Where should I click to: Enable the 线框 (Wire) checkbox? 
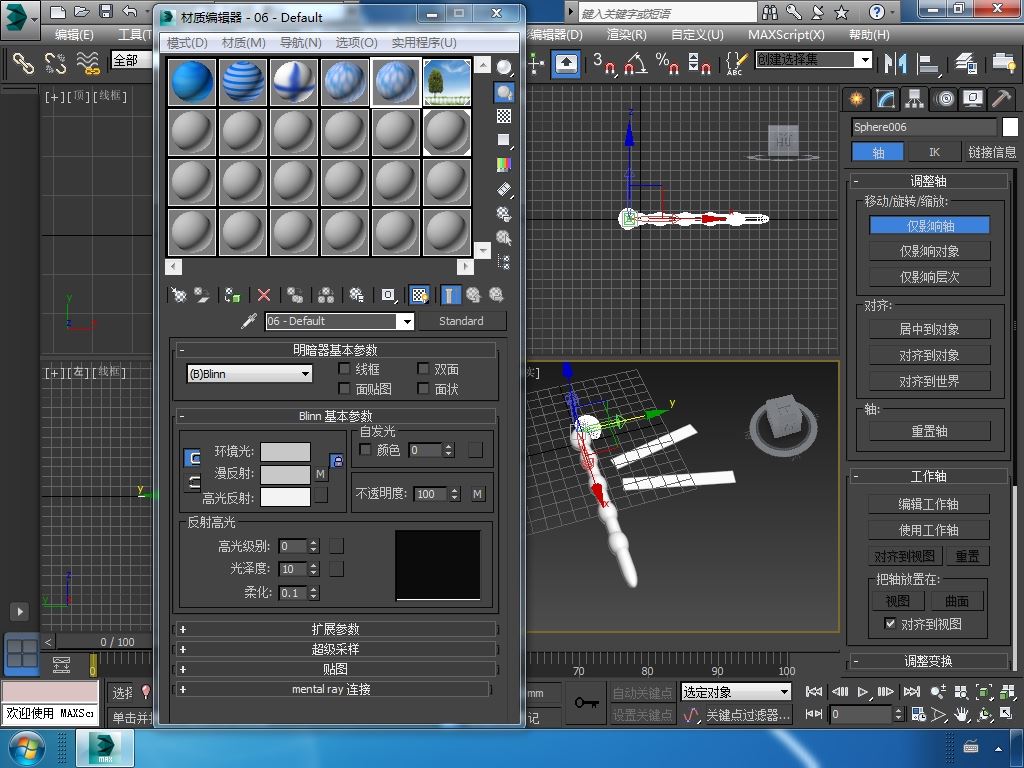(345, 369)
